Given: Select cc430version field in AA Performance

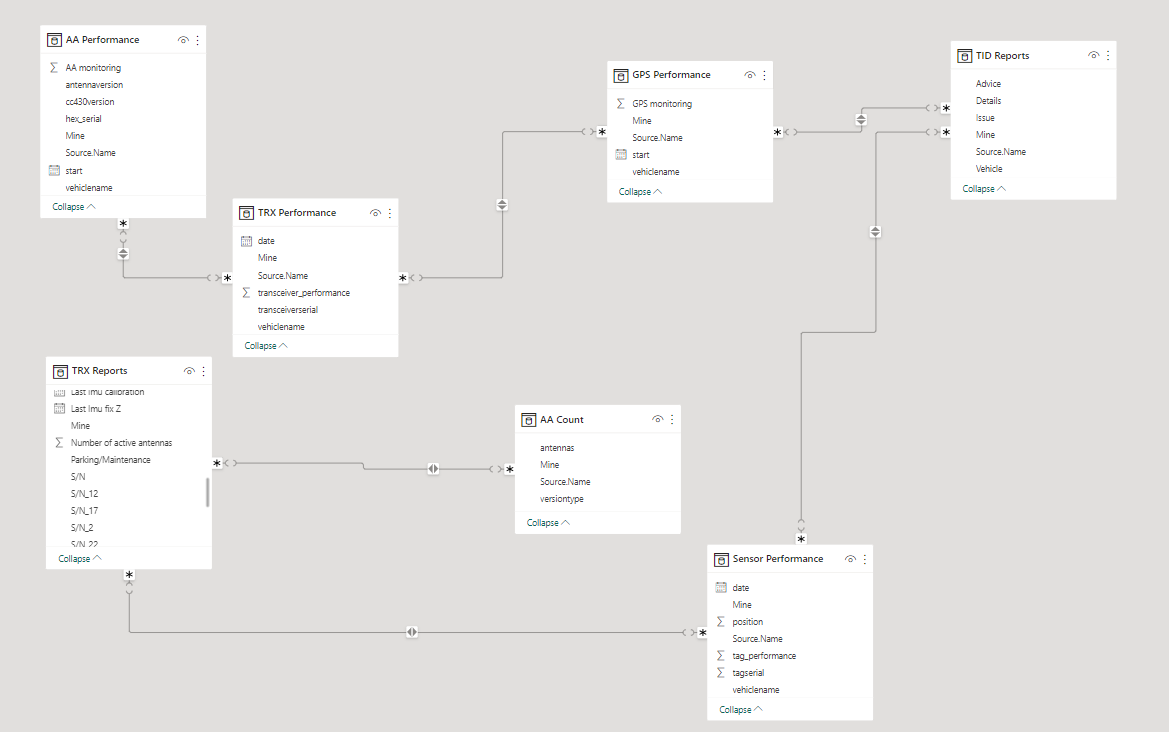Looking at the screenshot, I should [89, 102].
